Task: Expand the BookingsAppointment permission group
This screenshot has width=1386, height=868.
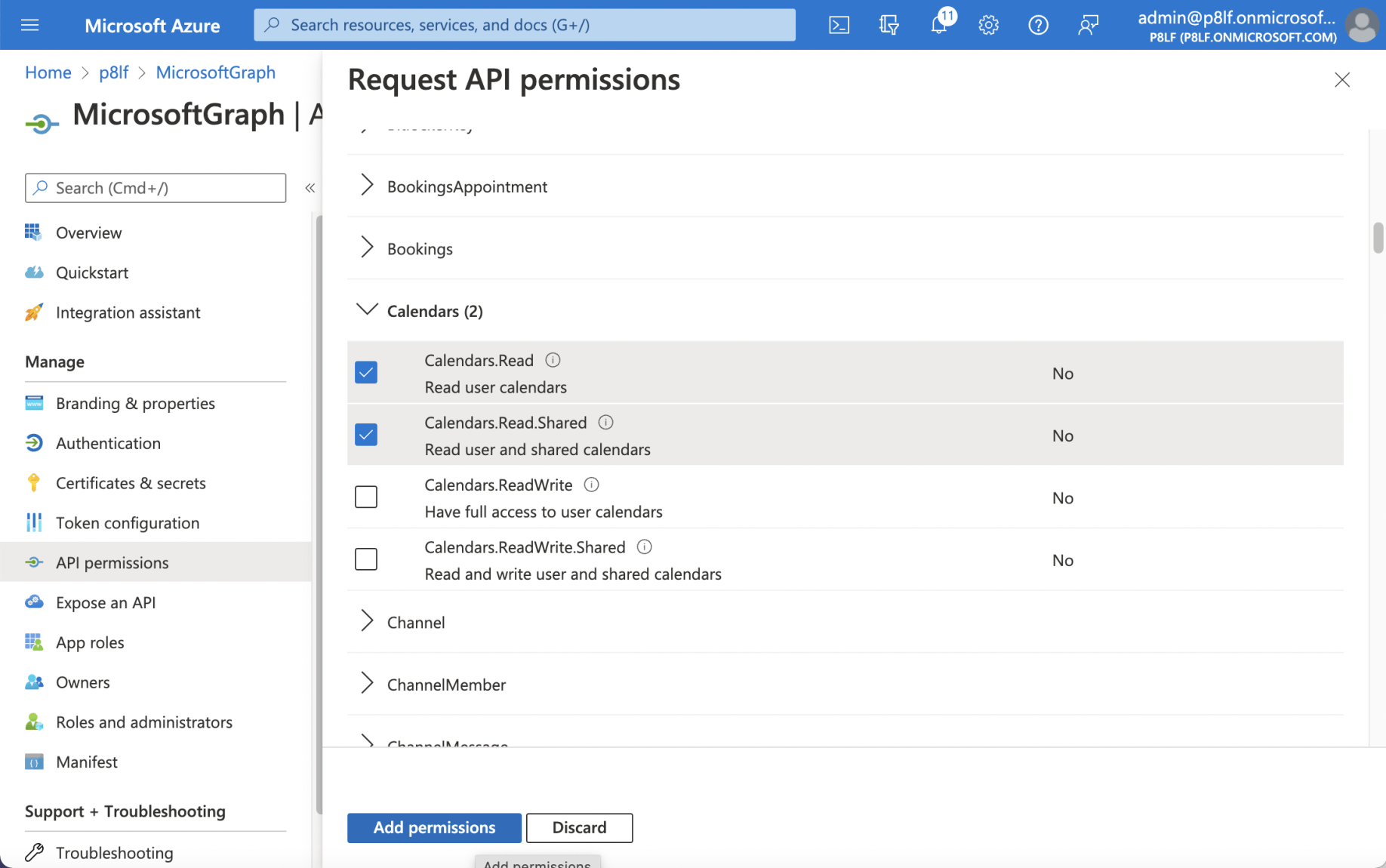Action: [367, 186]
